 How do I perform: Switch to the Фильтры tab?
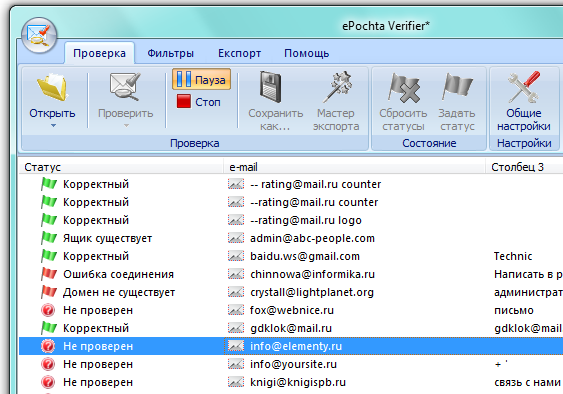(x=171, y=53)
